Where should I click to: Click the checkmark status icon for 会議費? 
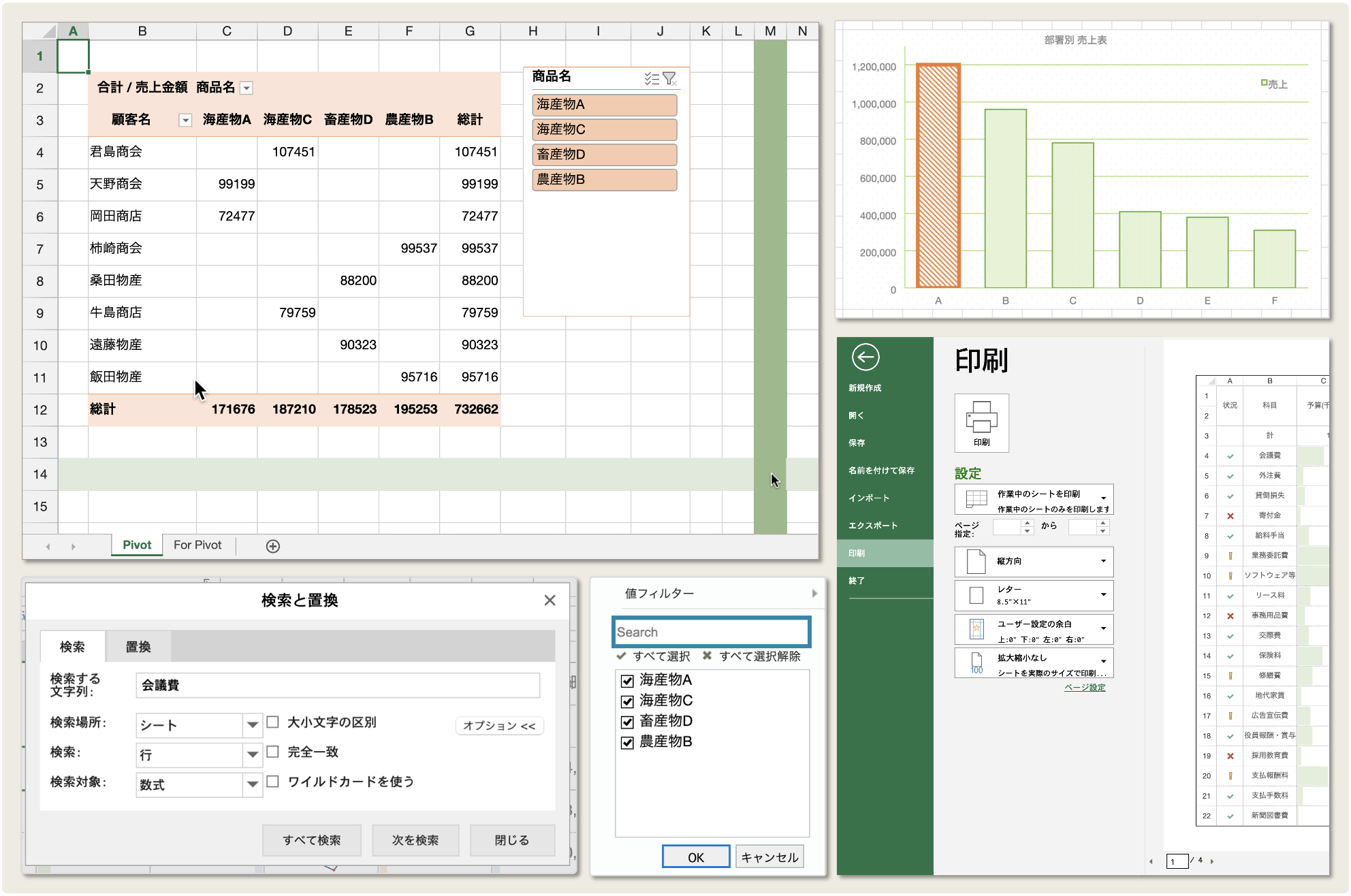click(x=1230, y=455)
